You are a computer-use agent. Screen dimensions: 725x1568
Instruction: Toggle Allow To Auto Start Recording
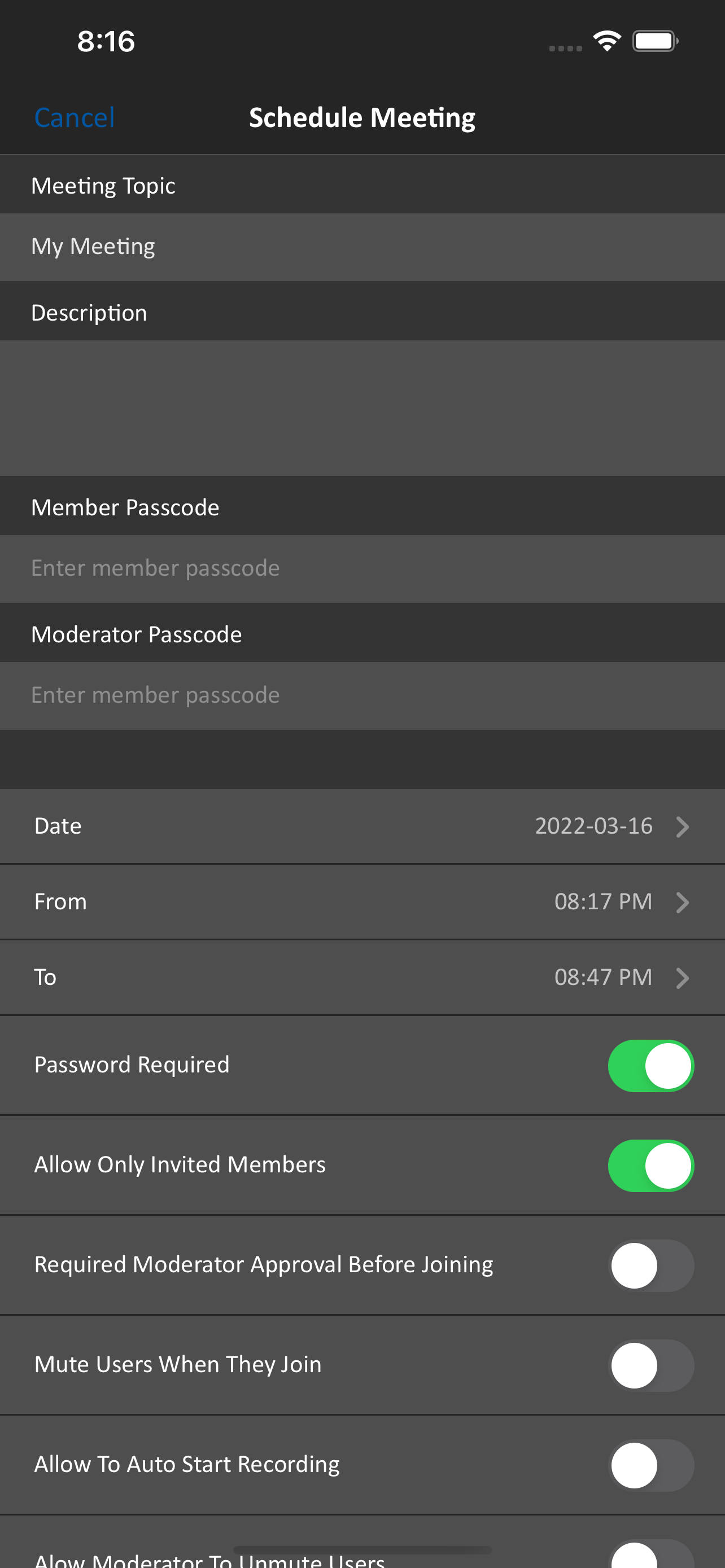click(650, 1465)
